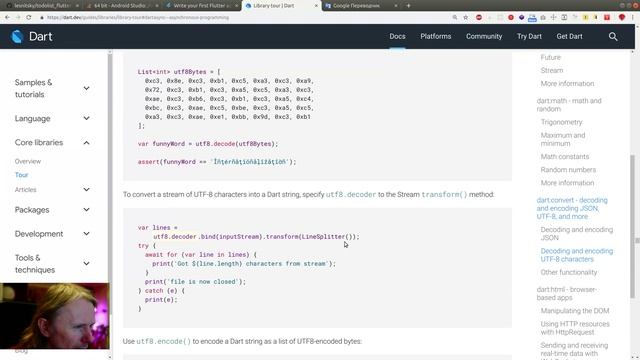
Task: Go to Get Dart
Action: tap(569, 36)
